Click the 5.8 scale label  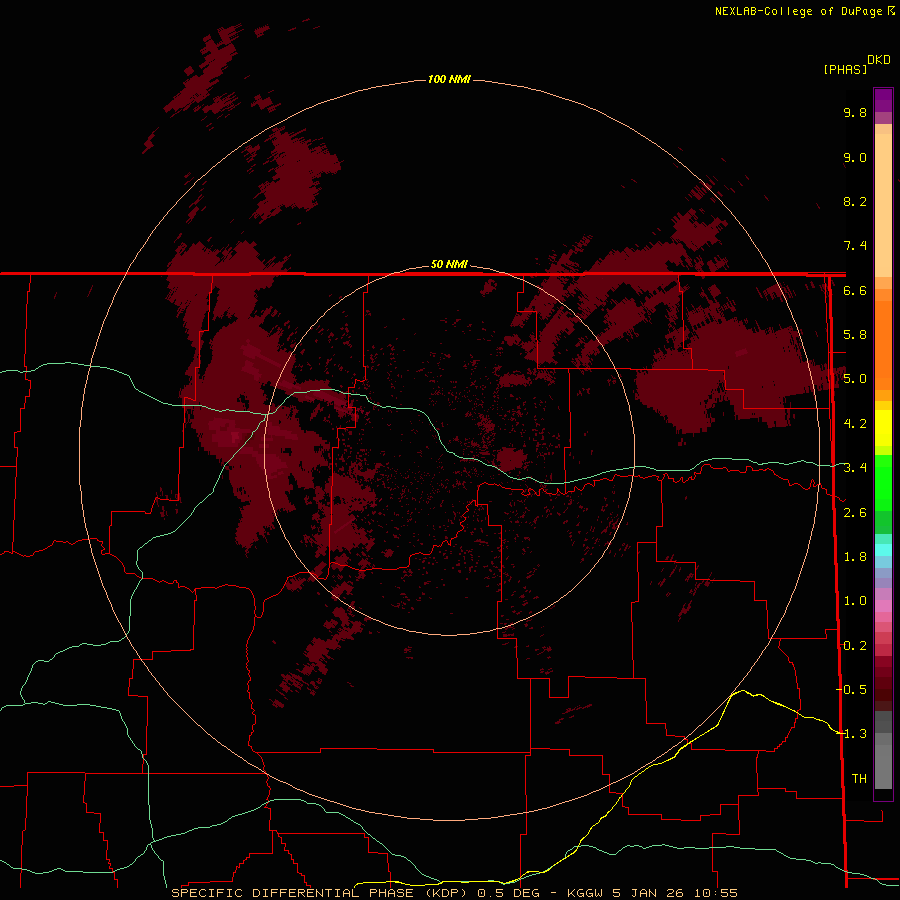coord(855,335)
